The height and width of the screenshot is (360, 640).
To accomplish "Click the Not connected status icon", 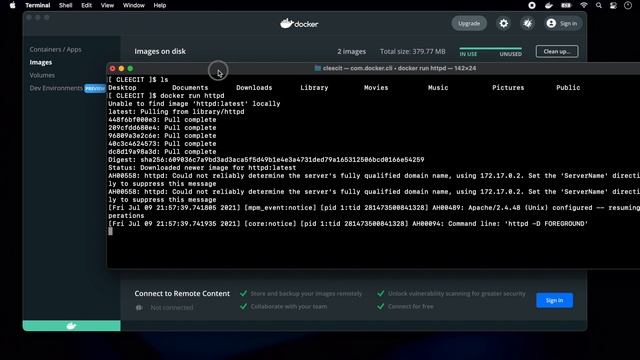I will tap(139, 307).
